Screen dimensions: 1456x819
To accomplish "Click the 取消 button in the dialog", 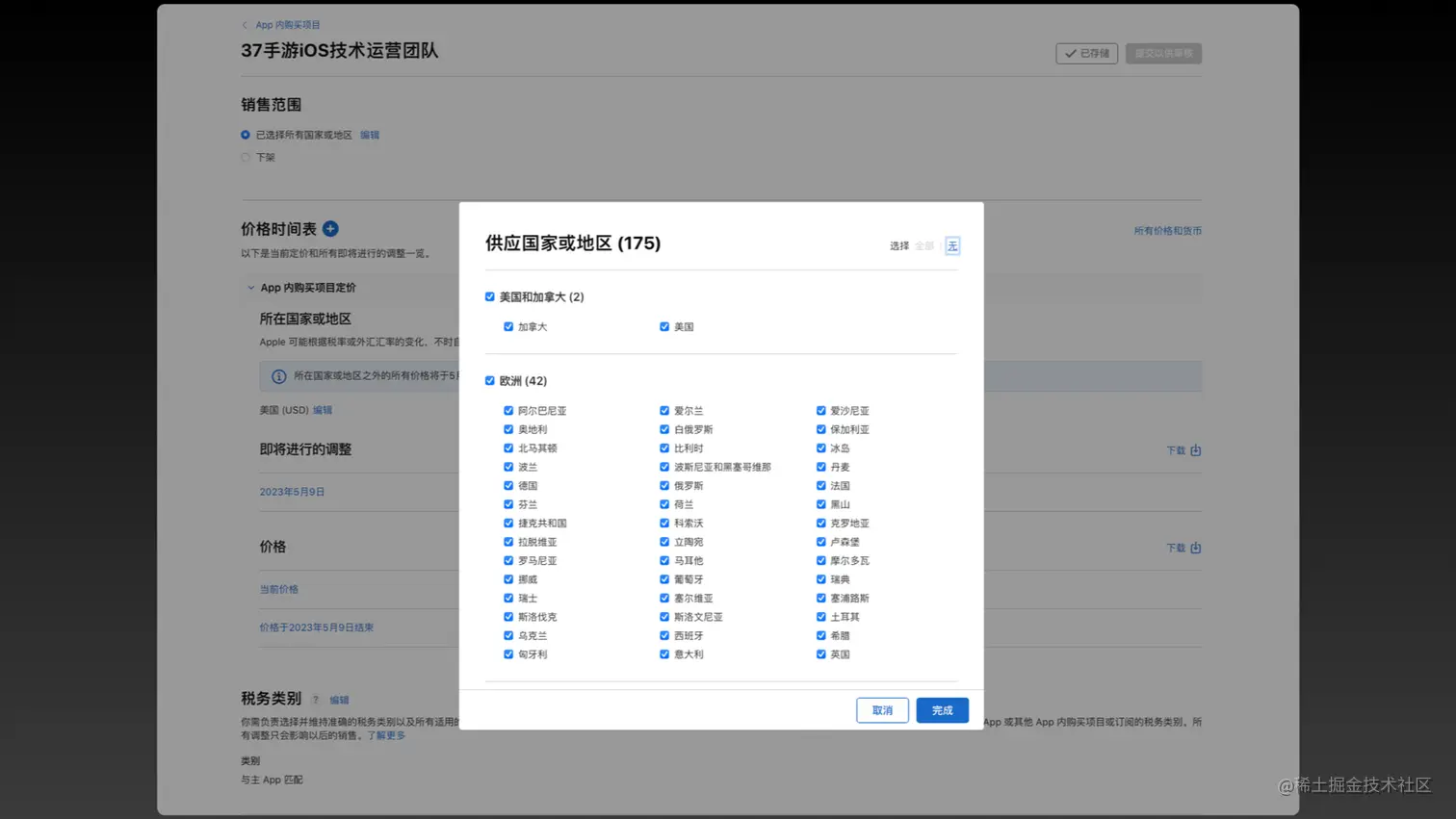I will pyautogui.click(x=882, y=710).
